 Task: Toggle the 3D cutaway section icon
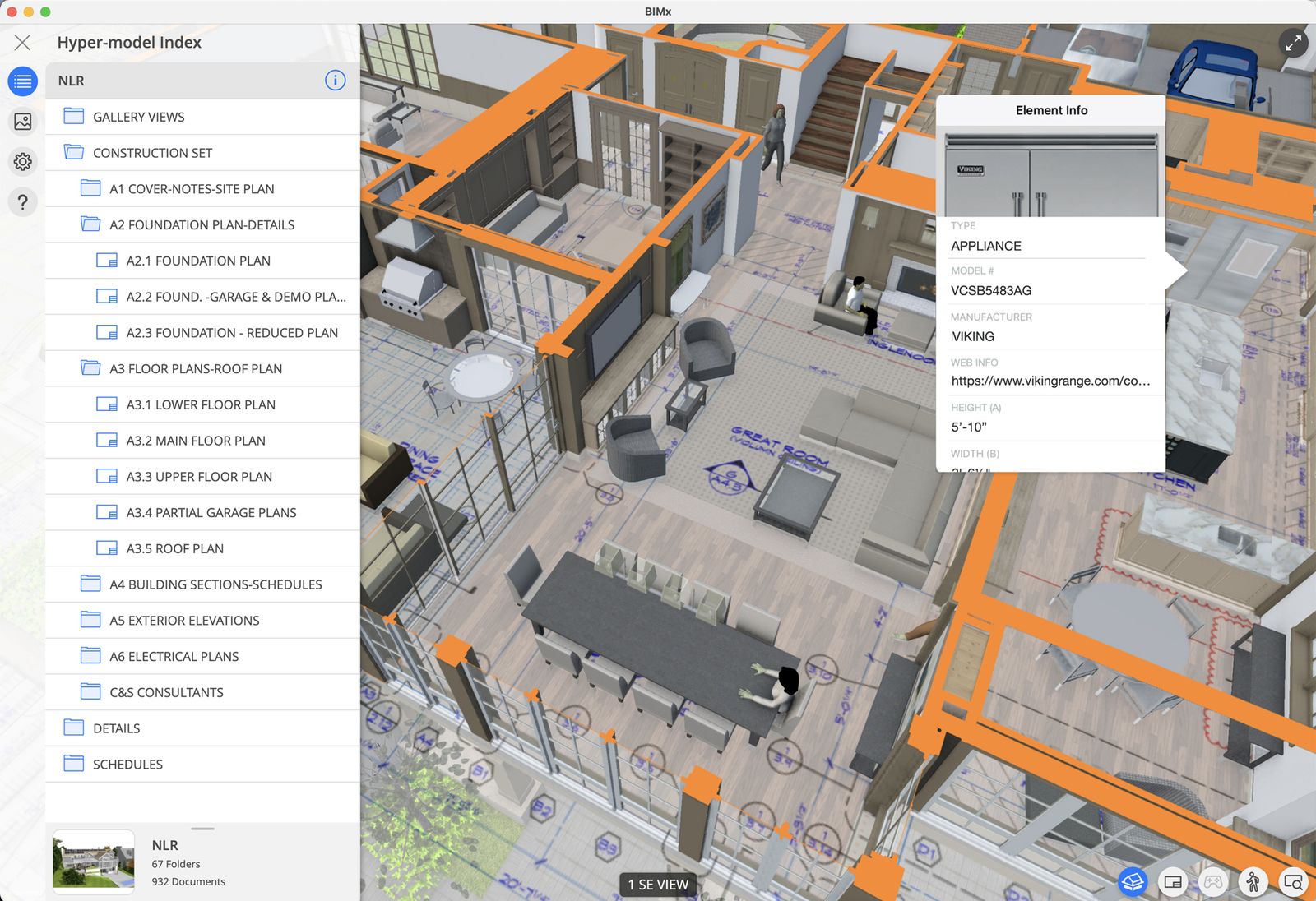point(1133,882)
